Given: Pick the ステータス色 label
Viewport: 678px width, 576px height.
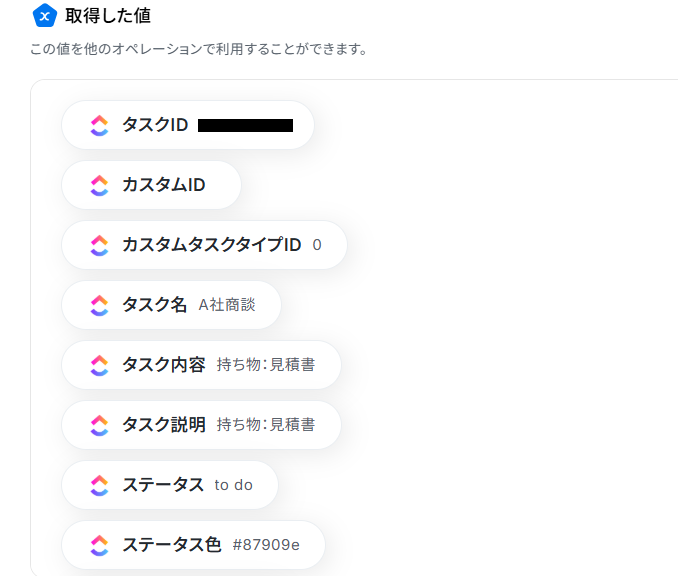Looking at the screenshot, I should [x=171, y=545].
